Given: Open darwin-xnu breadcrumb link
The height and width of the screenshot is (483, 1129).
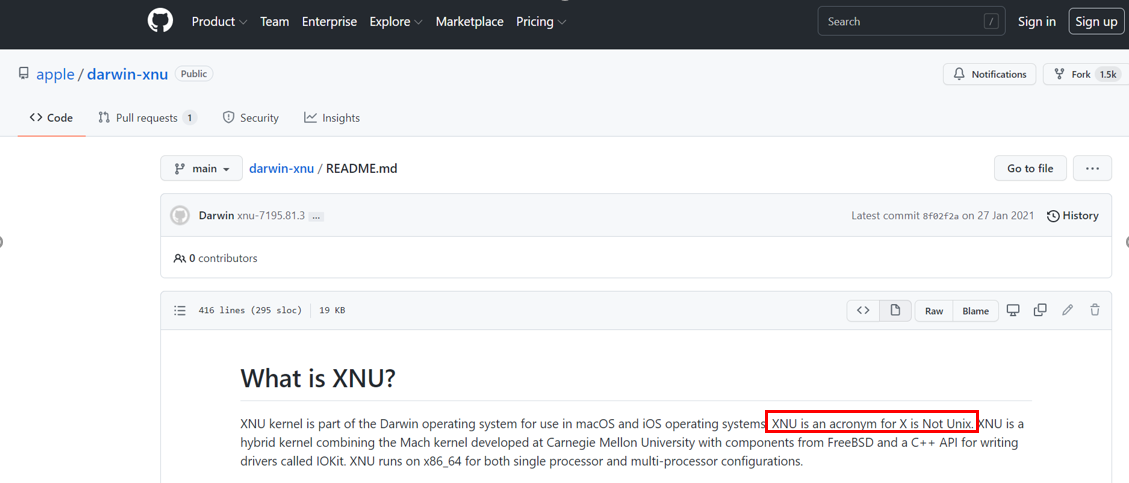Looking at the screenshot, I should tap(282, 168).
